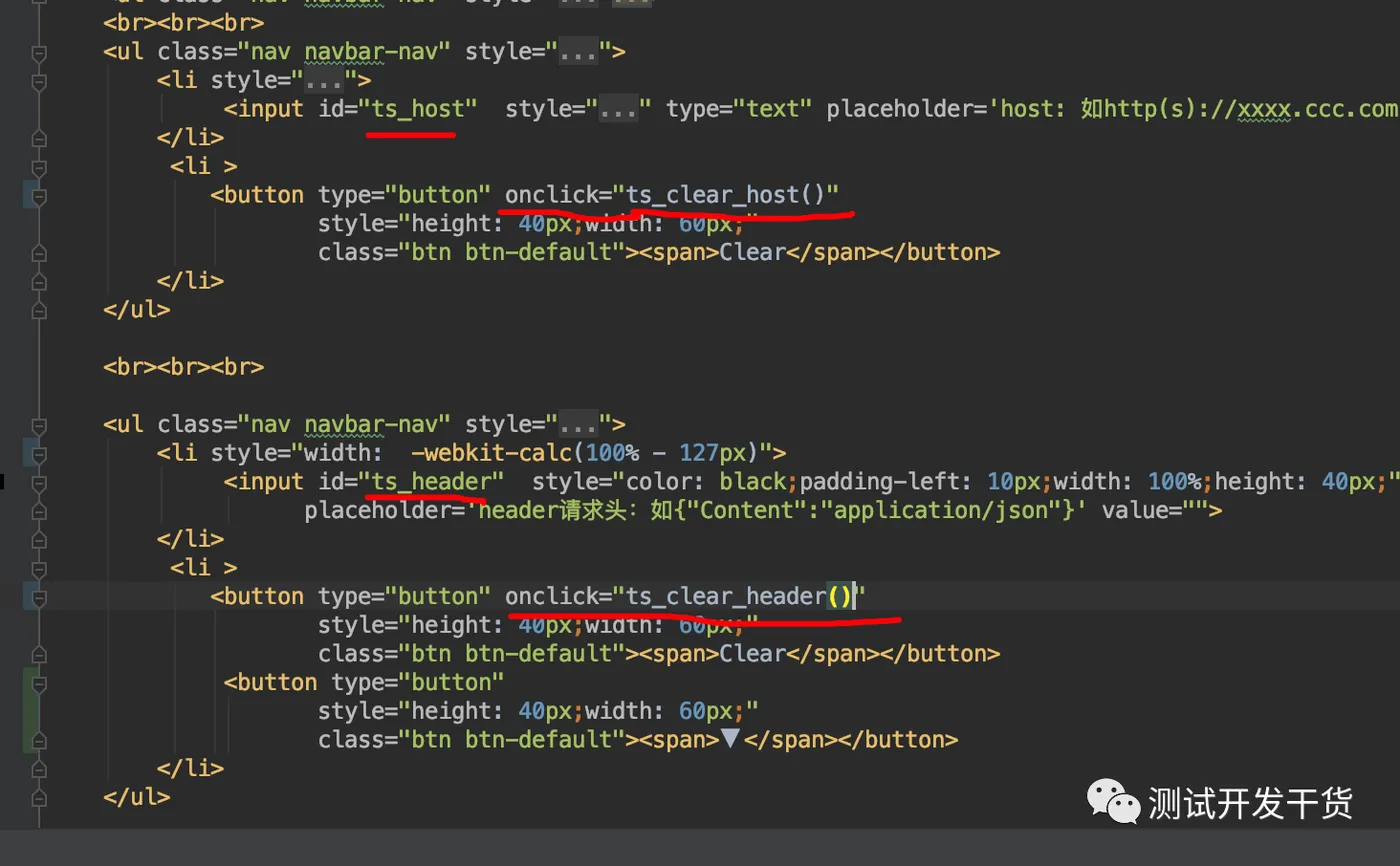Collapse the <li > block holding ts_clear_host button
The image size is (1400, 866).
click(39, 167)
